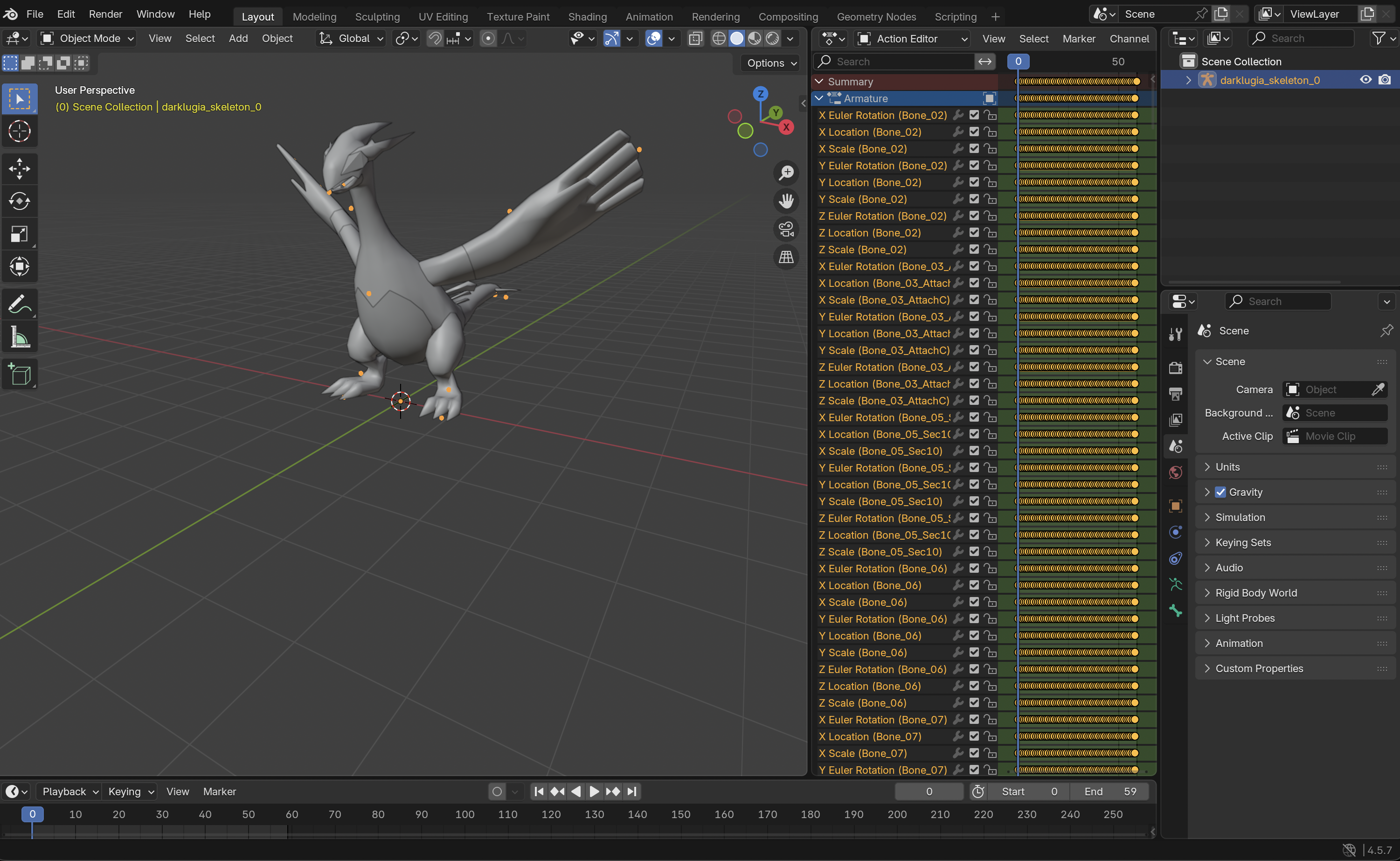Click the Action Editor channel search field
Screen dimensions: 1400x861
894,62
